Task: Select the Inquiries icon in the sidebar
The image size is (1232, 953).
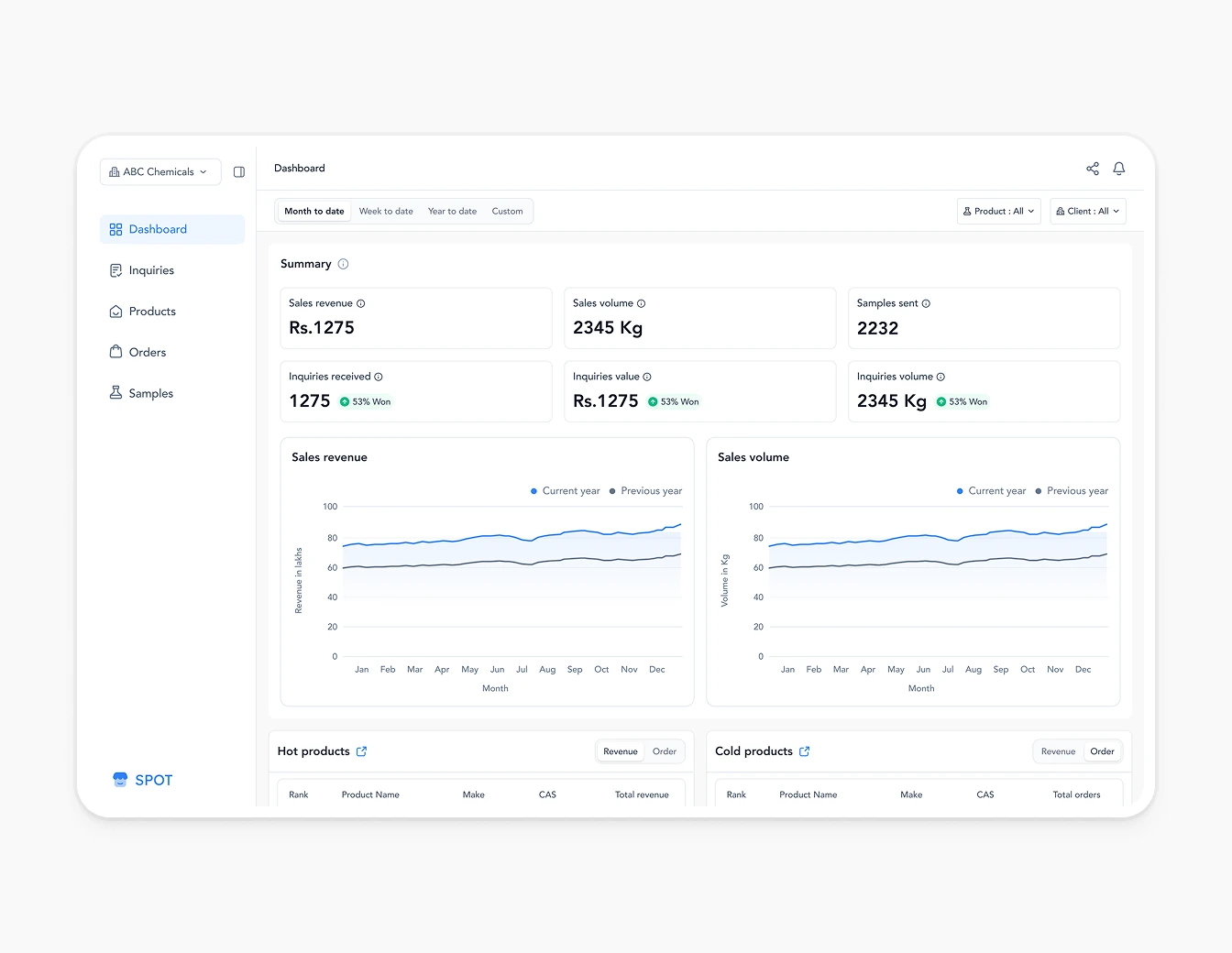Action: pyautogui.click(x=115, y=269)
